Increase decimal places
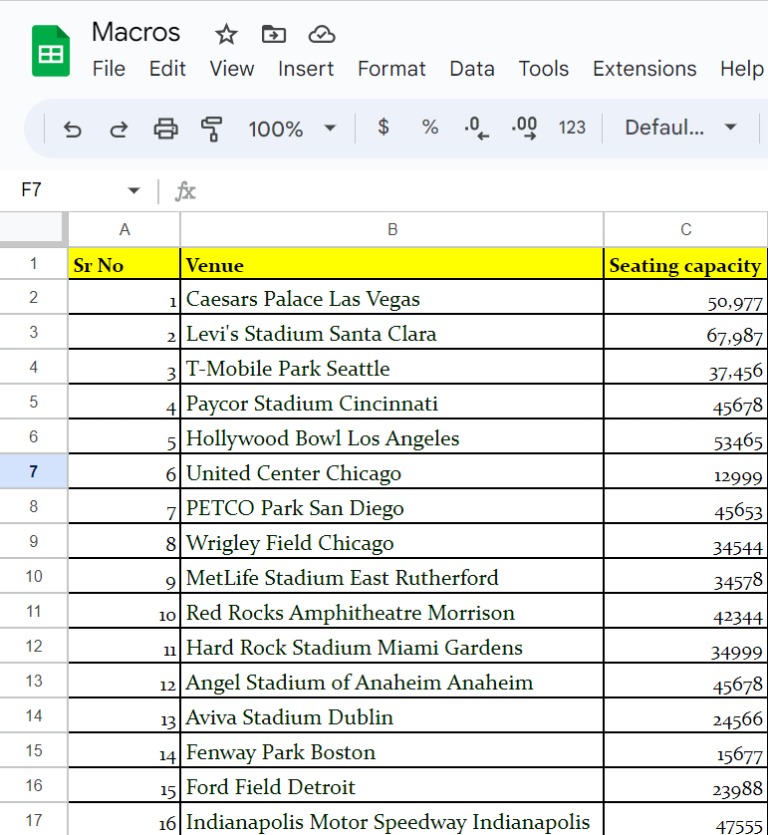This screenshot has height=835, width=768. tap(524, 128)
